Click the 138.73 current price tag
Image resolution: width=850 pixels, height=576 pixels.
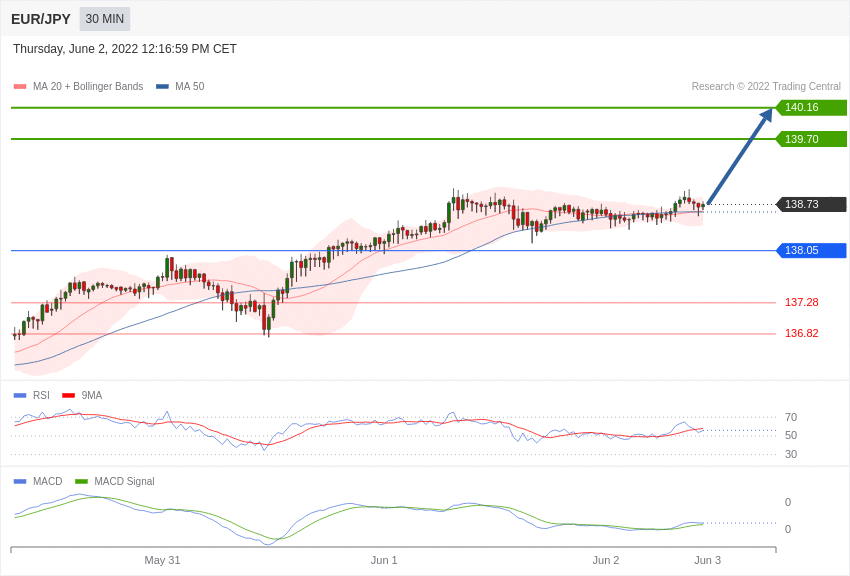[x=810, y=204]
